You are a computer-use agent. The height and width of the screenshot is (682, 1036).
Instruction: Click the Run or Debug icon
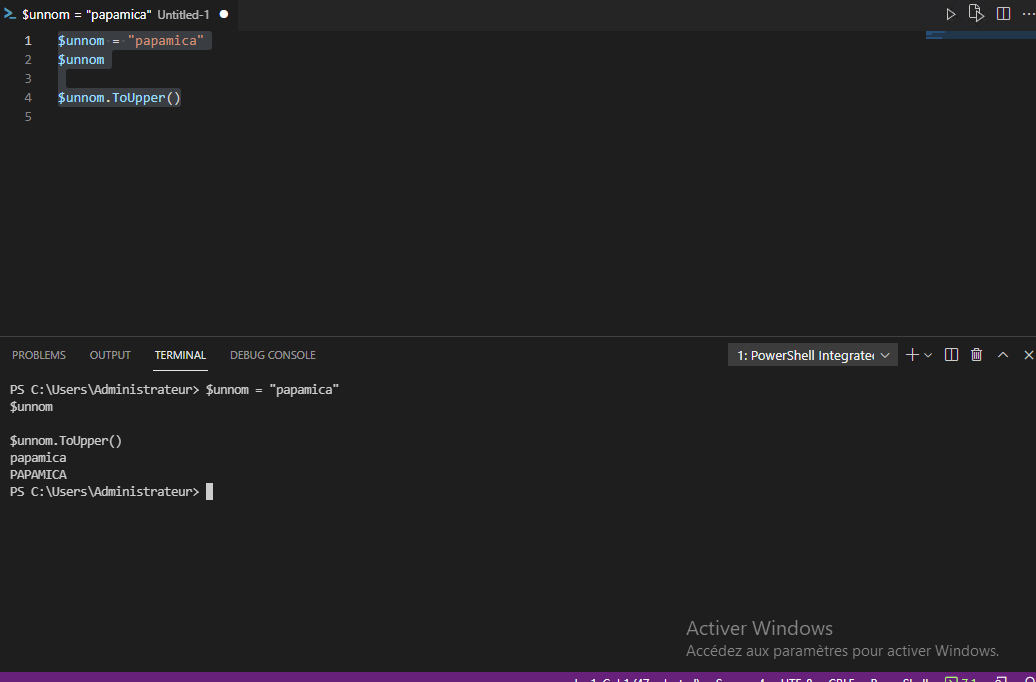click(x=976, y=13)
